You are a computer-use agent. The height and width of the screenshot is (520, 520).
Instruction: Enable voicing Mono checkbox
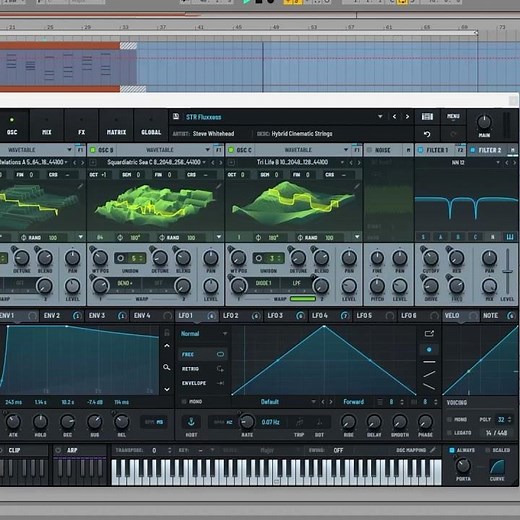pos(450,419)
